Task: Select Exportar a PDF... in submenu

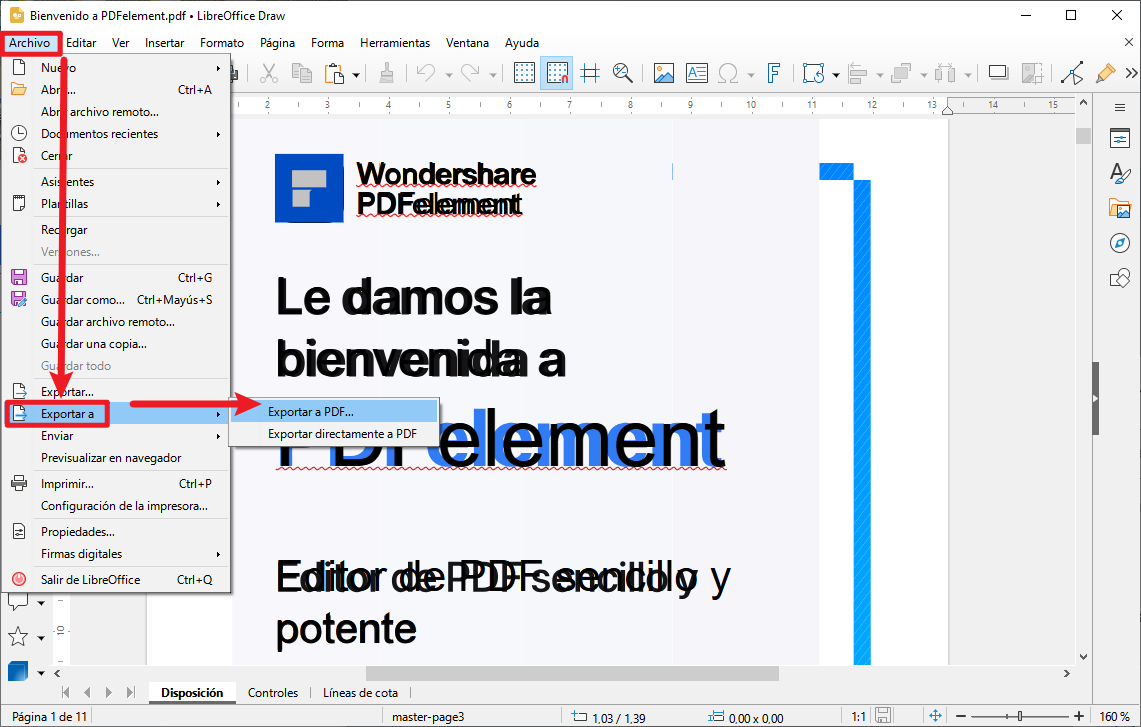Action: (334, 412)
